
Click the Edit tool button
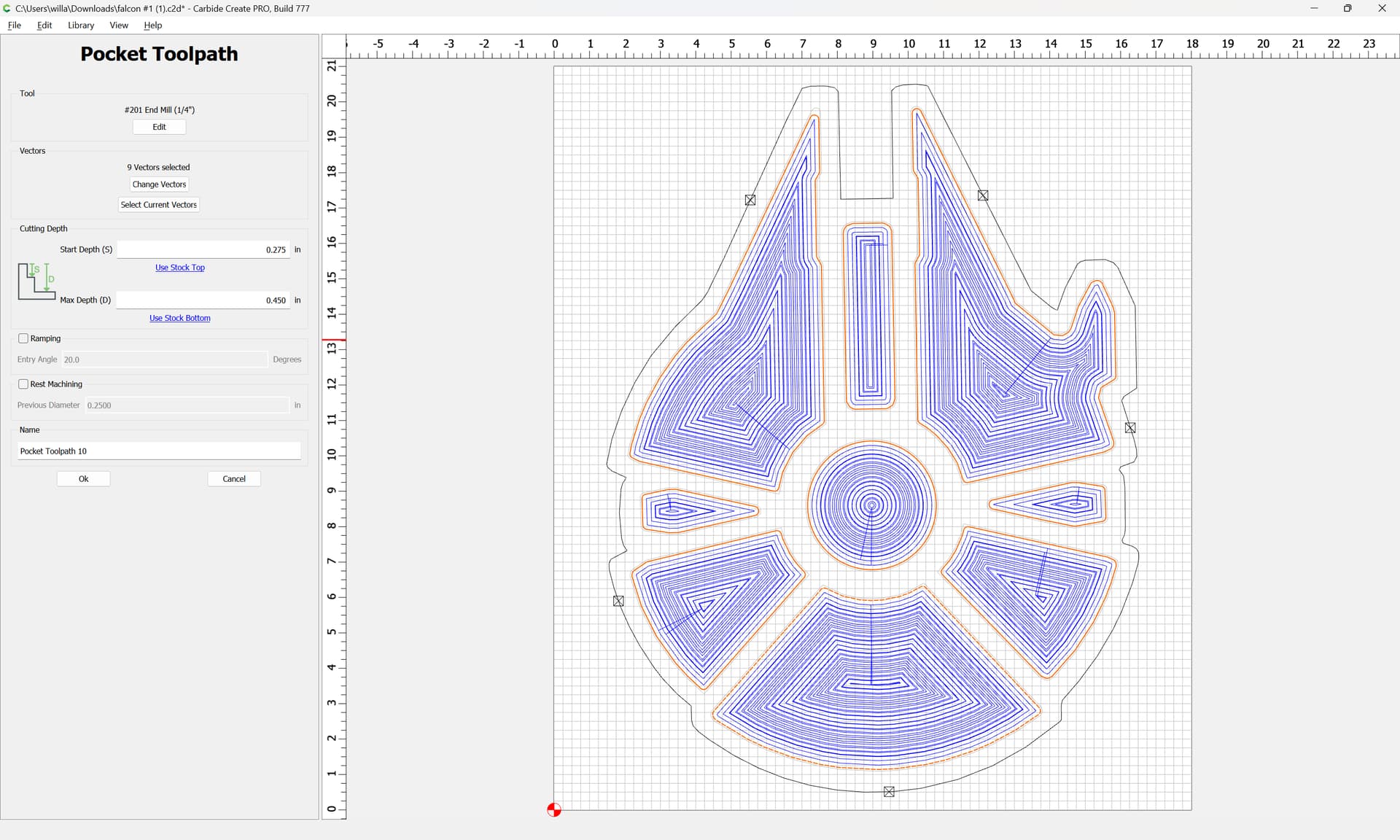(159, 127)
